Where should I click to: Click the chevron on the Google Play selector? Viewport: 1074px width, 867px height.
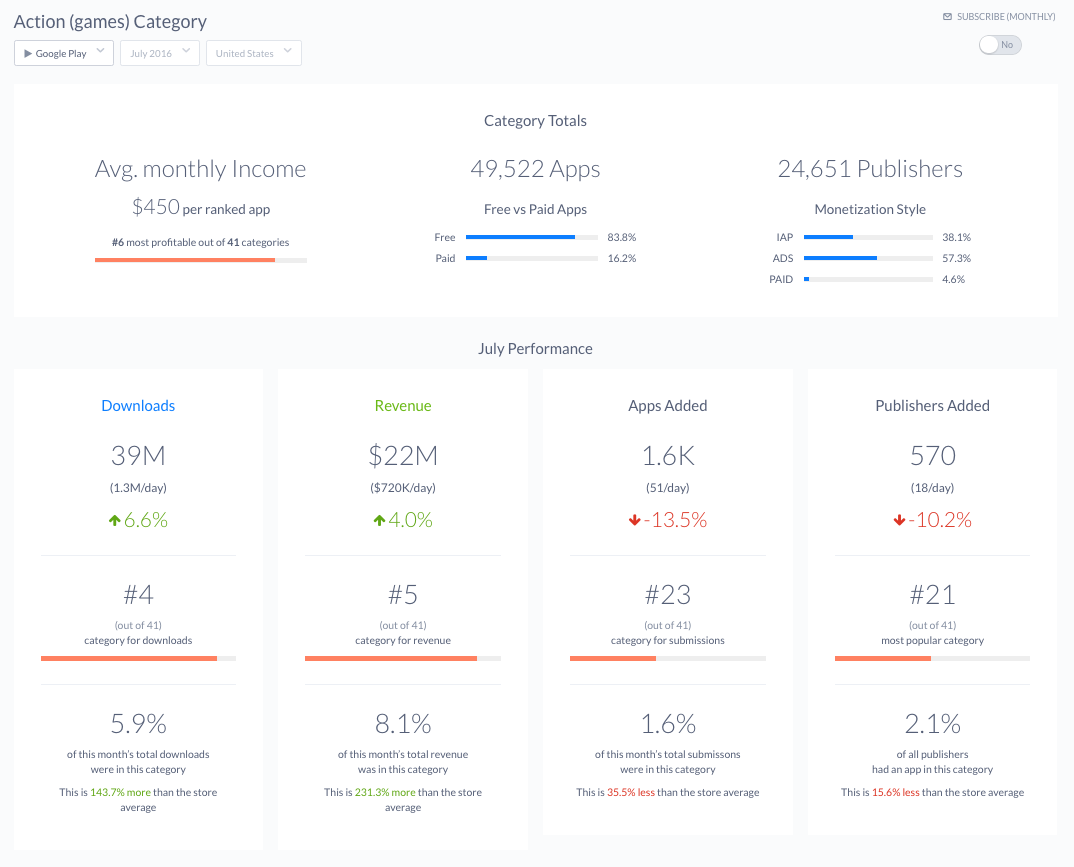pos(99,53)
